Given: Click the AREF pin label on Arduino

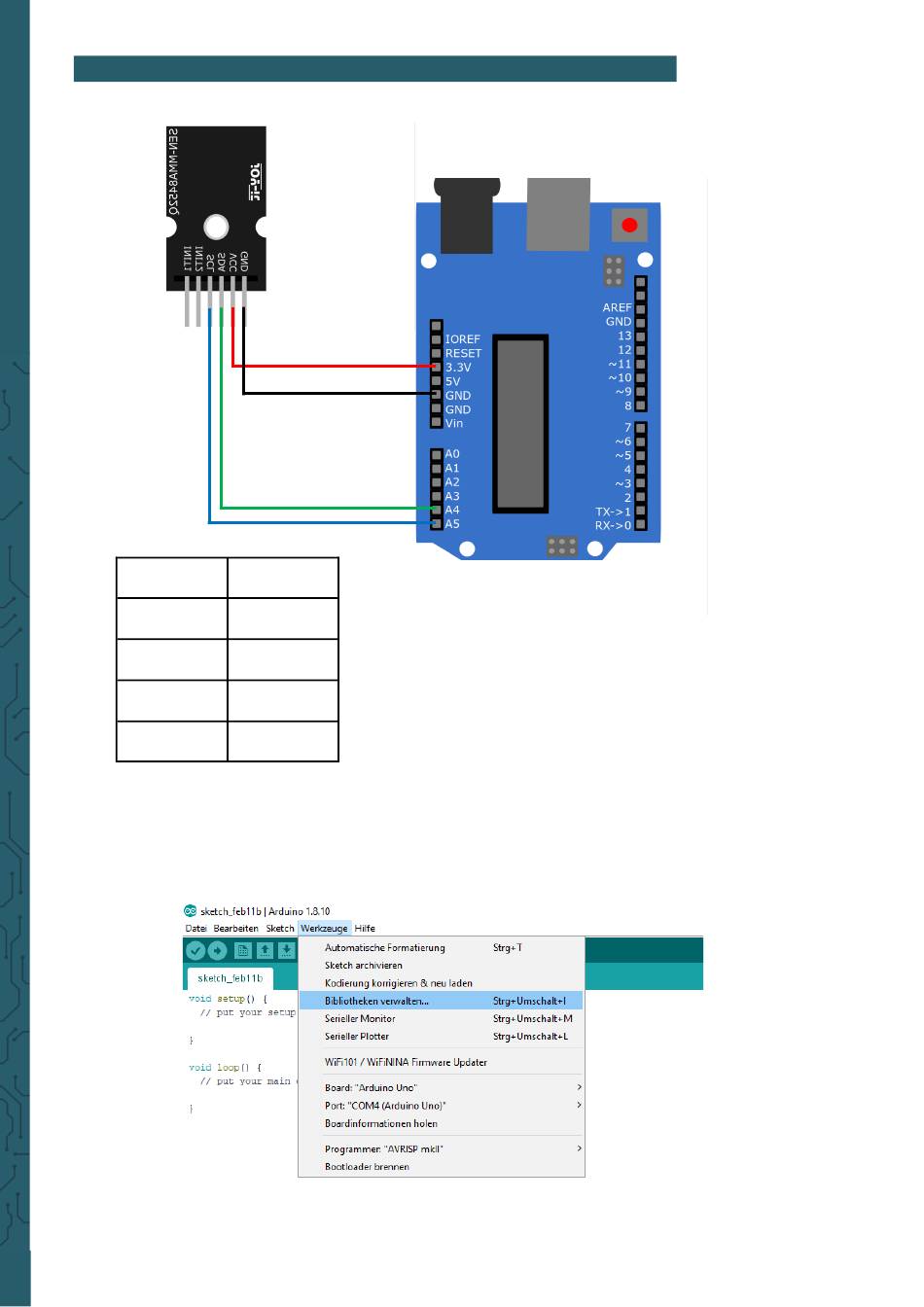Looking at the screenshot, I should tap(617, 307).
